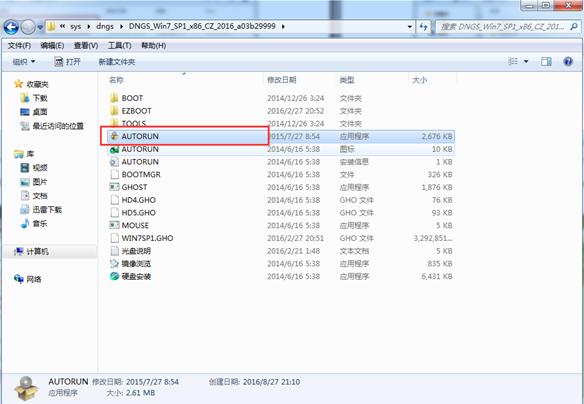The width and height of the screenshot is (584, 404).
Task: Select the WIN7SP1.GHO file
Action: point(281,238)
